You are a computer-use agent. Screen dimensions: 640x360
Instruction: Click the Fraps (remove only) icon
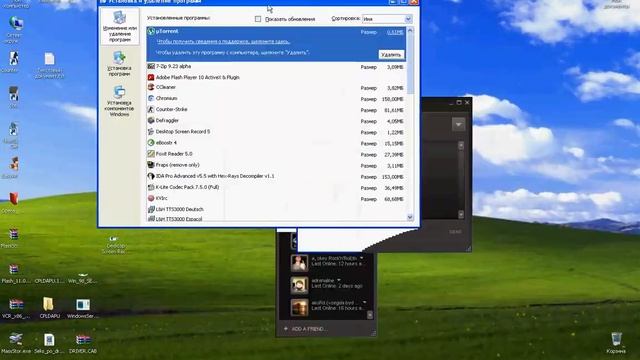(x=151, y=165)
